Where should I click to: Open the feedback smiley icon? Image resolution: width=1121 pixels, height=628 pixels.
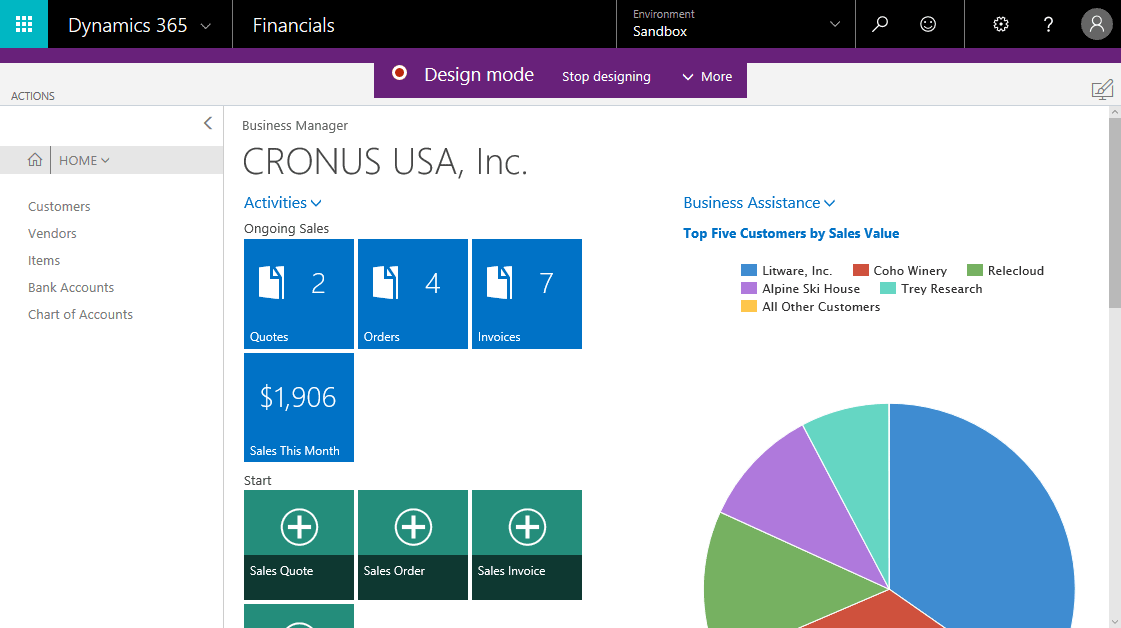[x=928, y=25]
